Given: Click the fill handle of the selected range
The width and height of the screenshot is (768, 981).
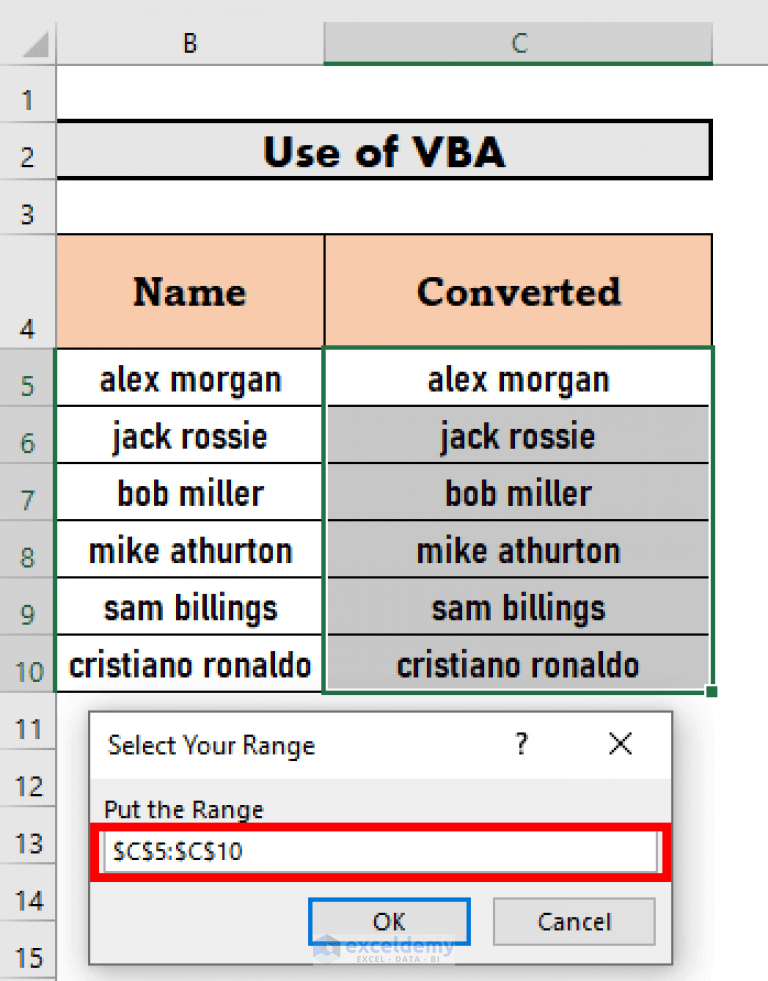Looking at the screenshot, I should pyautogui.click(x=712, y=690).
